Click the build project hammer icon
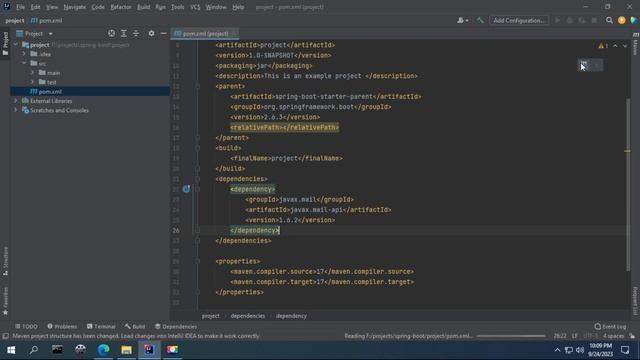Screen dimensions: 640x360 pyautogui.click(x=480, y=20)
